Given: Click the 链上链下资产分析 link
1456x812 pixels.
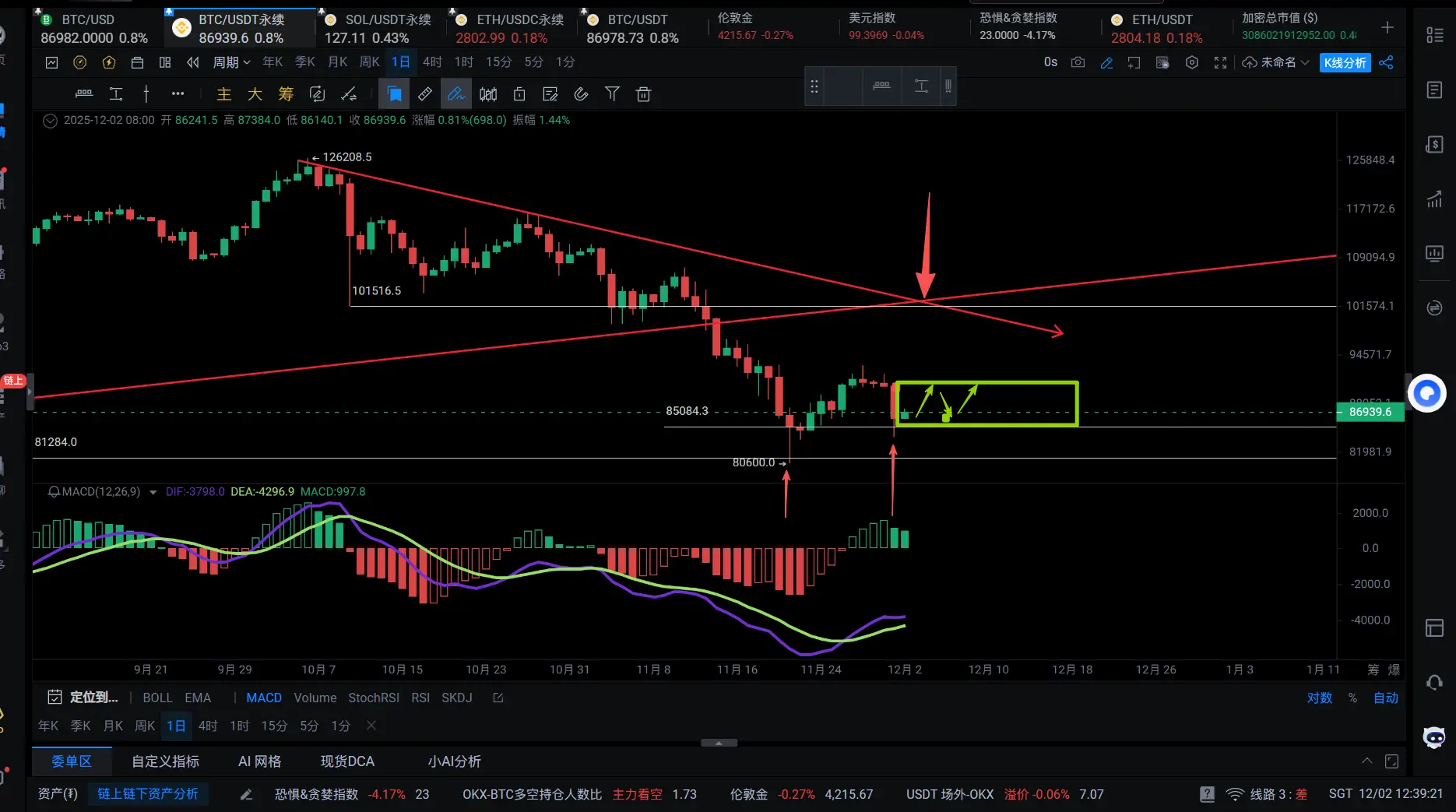Looking at the screenshot, I should pyautogui.click(x=148, y=794).
